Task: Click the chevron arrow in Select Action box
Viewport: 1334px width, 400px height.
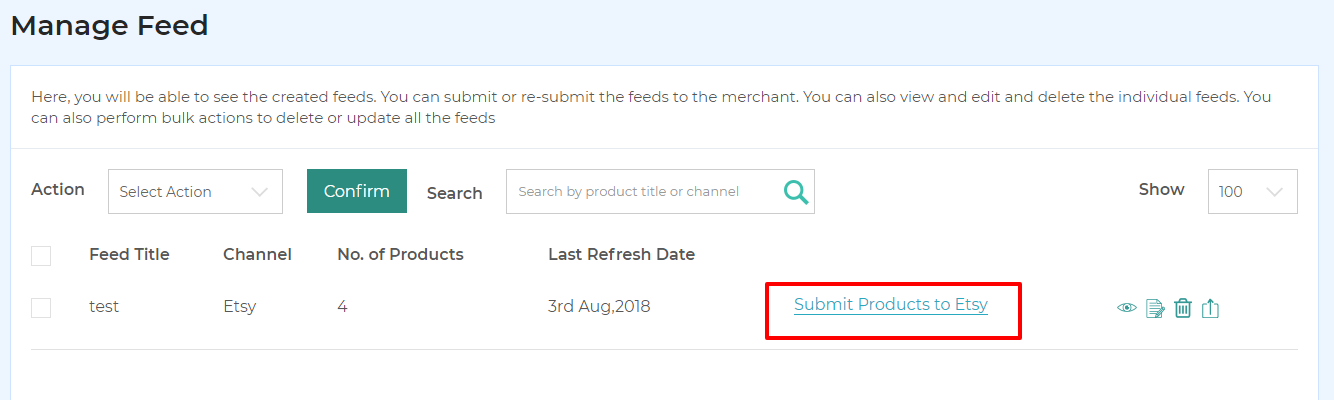Action: 260,192
